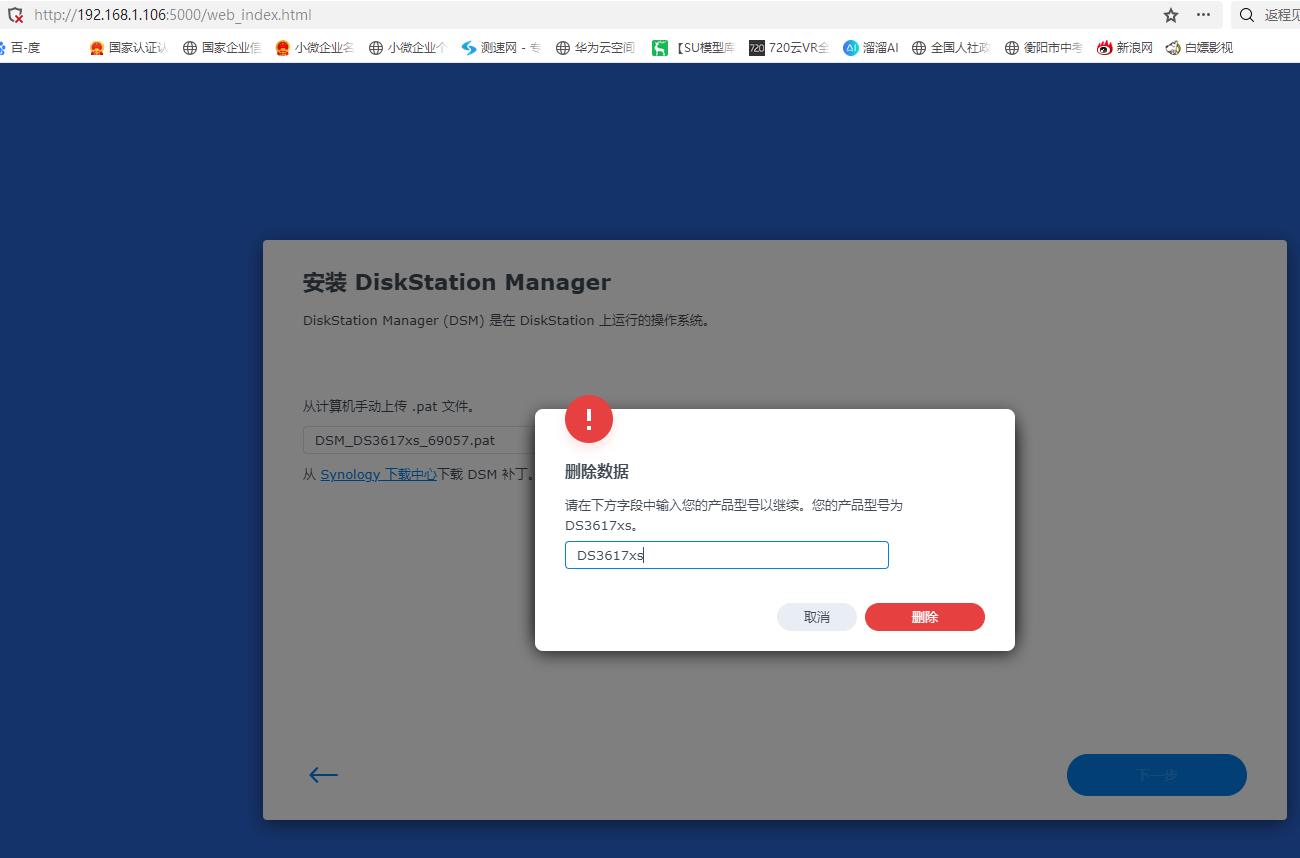Click the 下一步 (Next) button
Screen dimensions: 1300x858
pos(1156,775)
